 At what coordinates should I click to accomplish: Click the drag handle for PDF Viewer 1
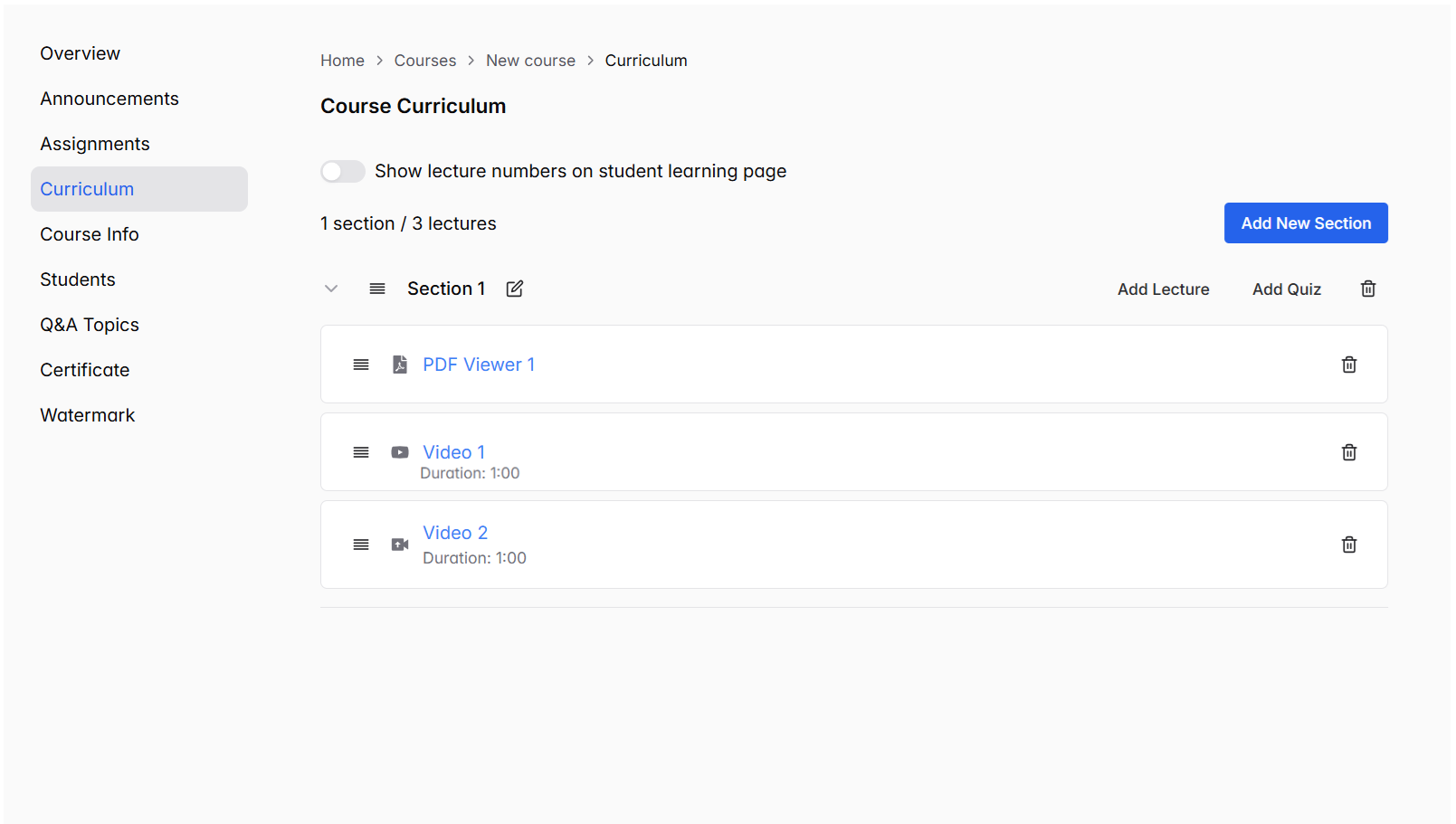[x=361, y=364]
